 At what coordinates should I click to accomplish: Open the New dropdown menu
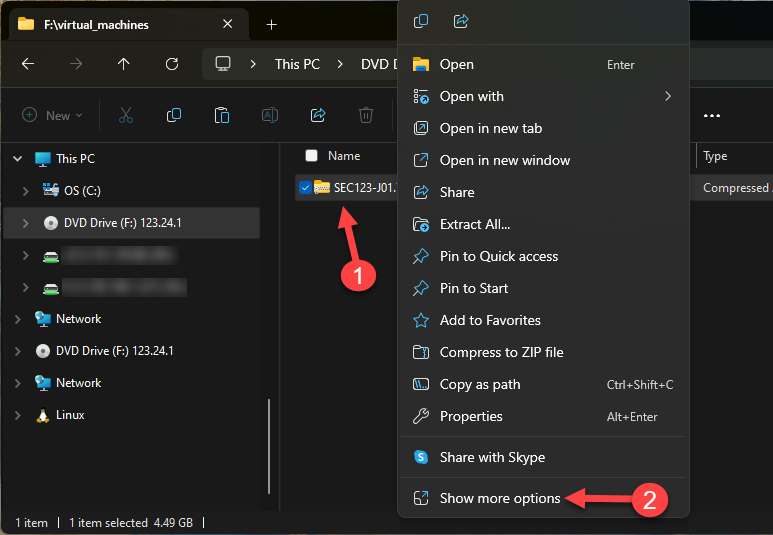[53, 115]
